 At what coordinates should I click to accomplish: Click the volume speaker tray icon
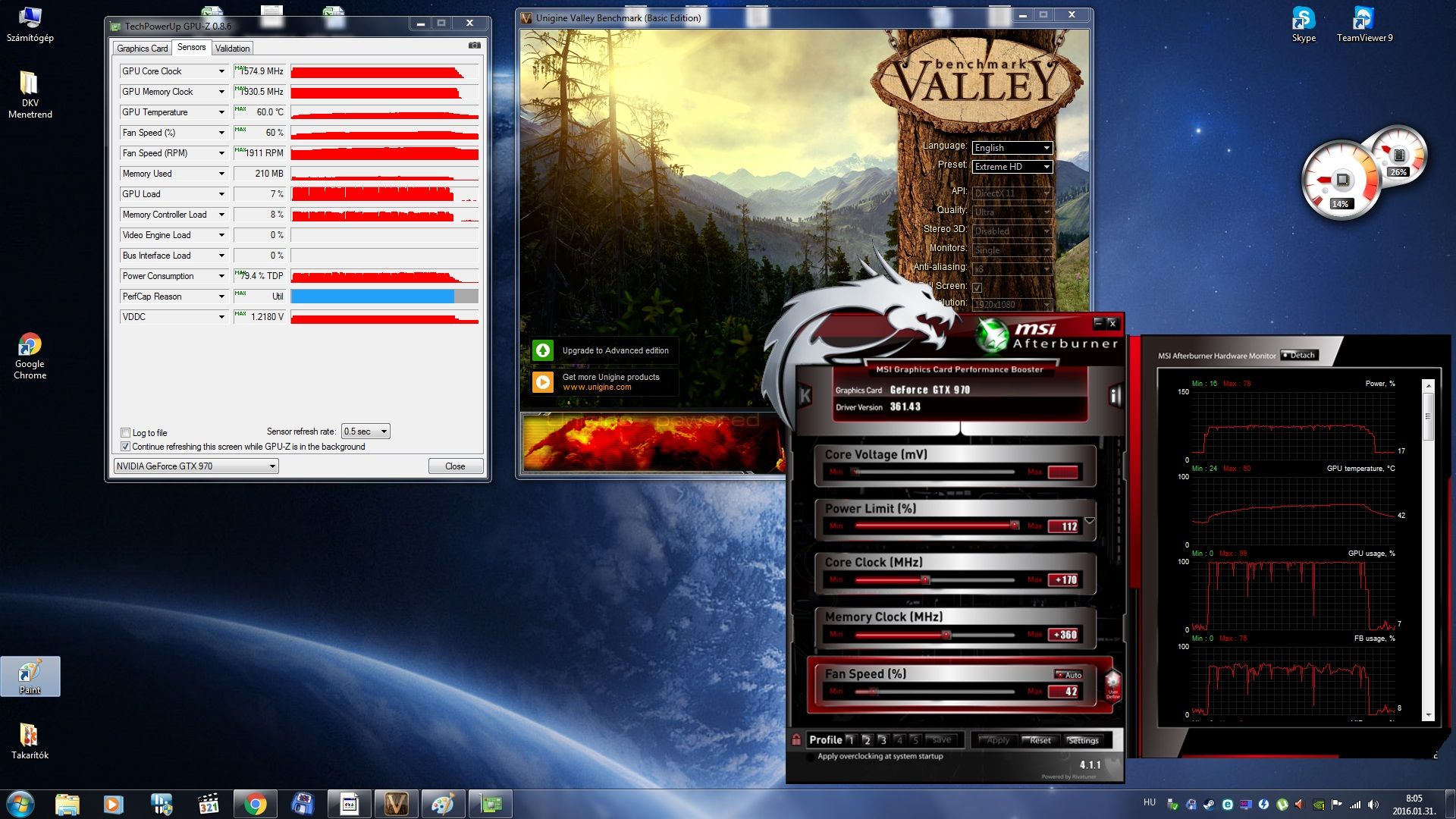click(1373, 804)
